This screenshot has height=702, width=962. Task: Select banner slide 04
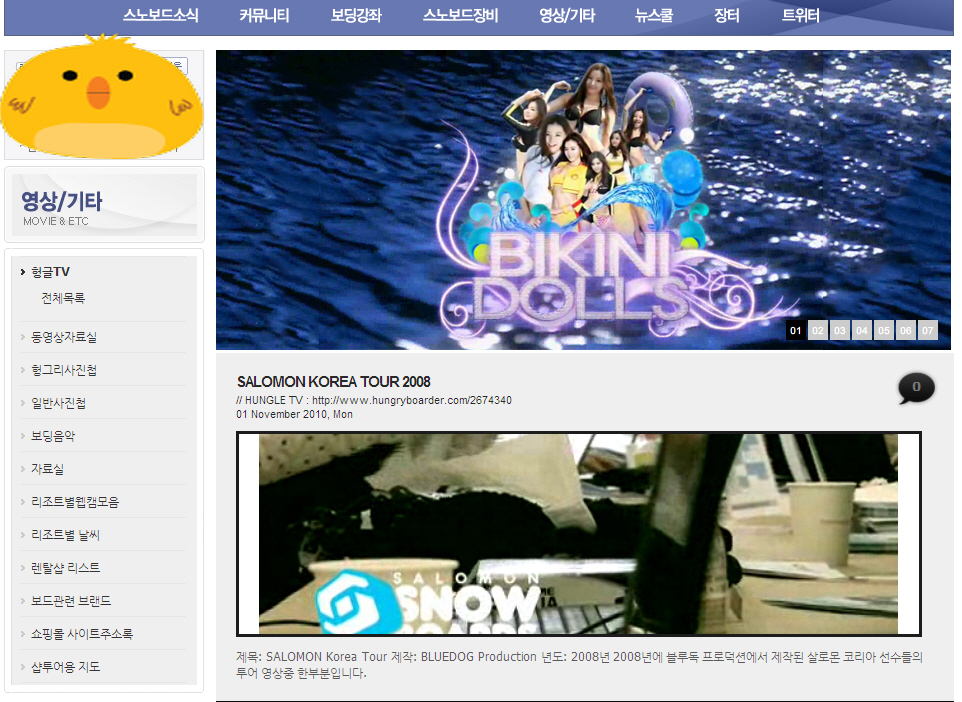tap(862, 330)
